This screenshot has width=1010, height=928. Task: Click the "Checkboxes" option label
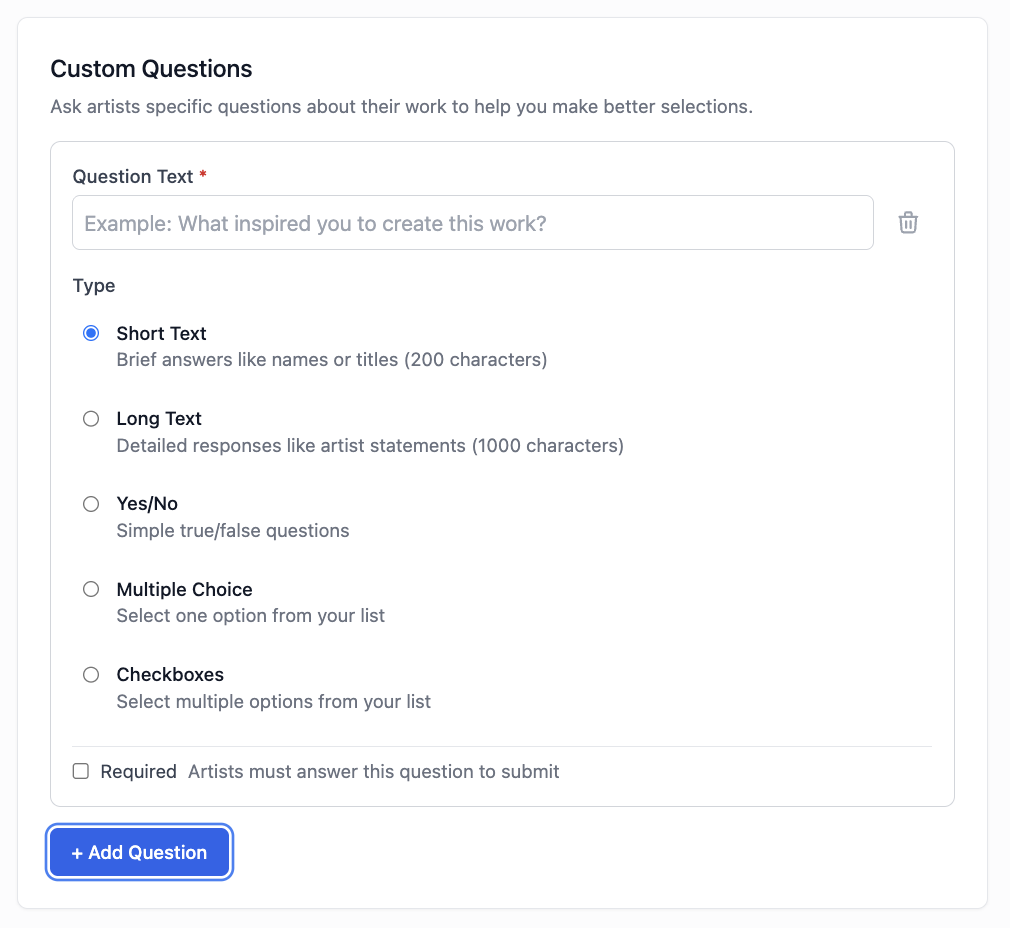pyautogui.click(x=170, y=675)
